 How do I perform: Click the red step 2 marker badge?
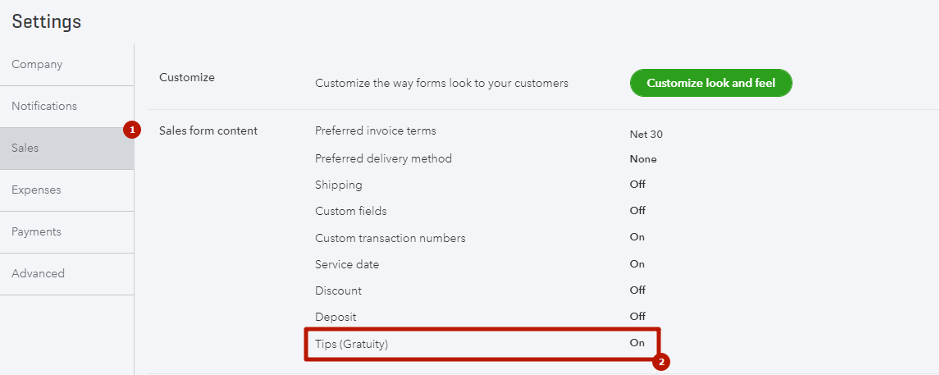click(661, 362)
